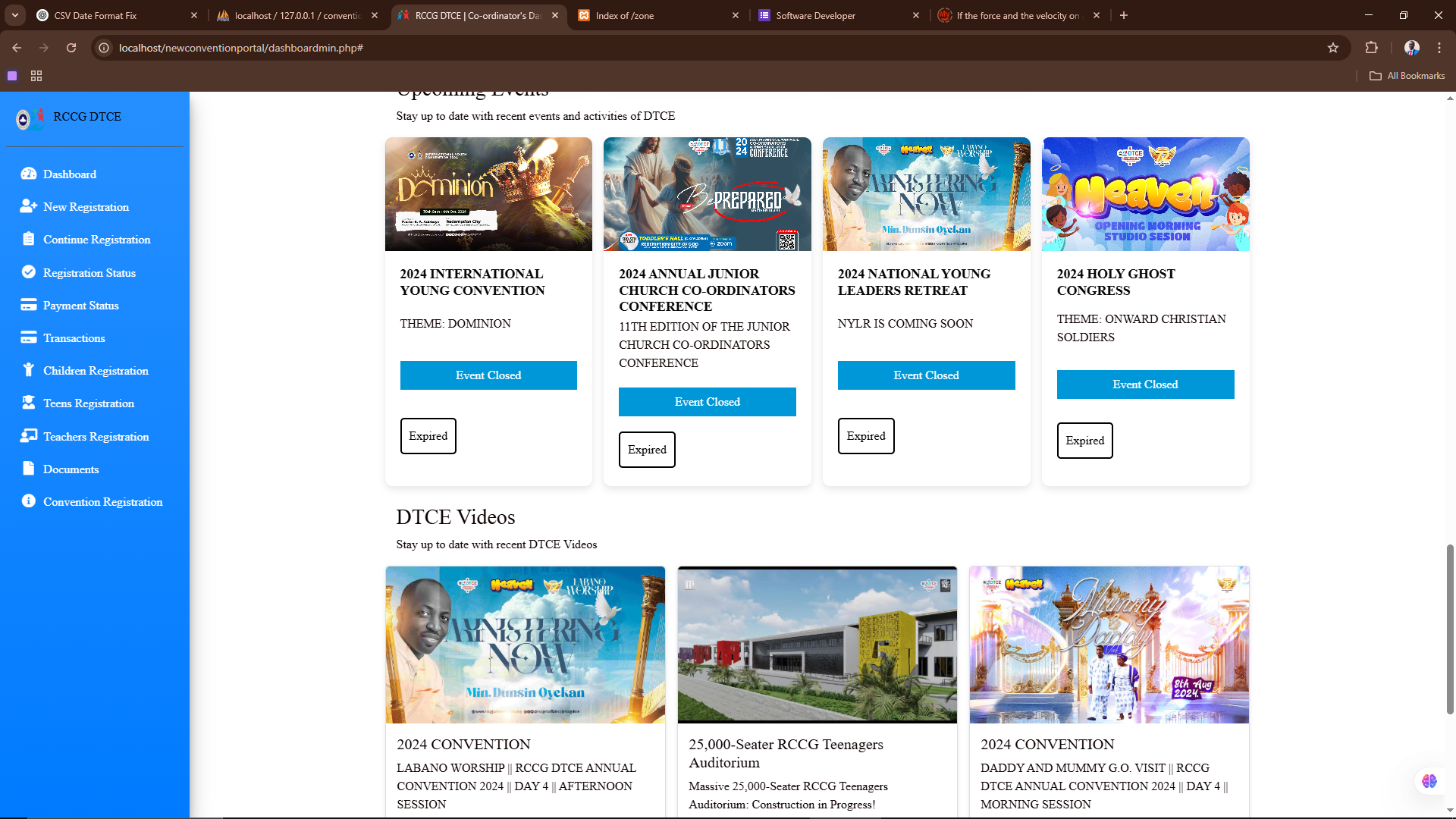The width and height of the screenshot is (1456, 819).
Task: Switch to the force and velocity tab
Action: point(1018,15)
